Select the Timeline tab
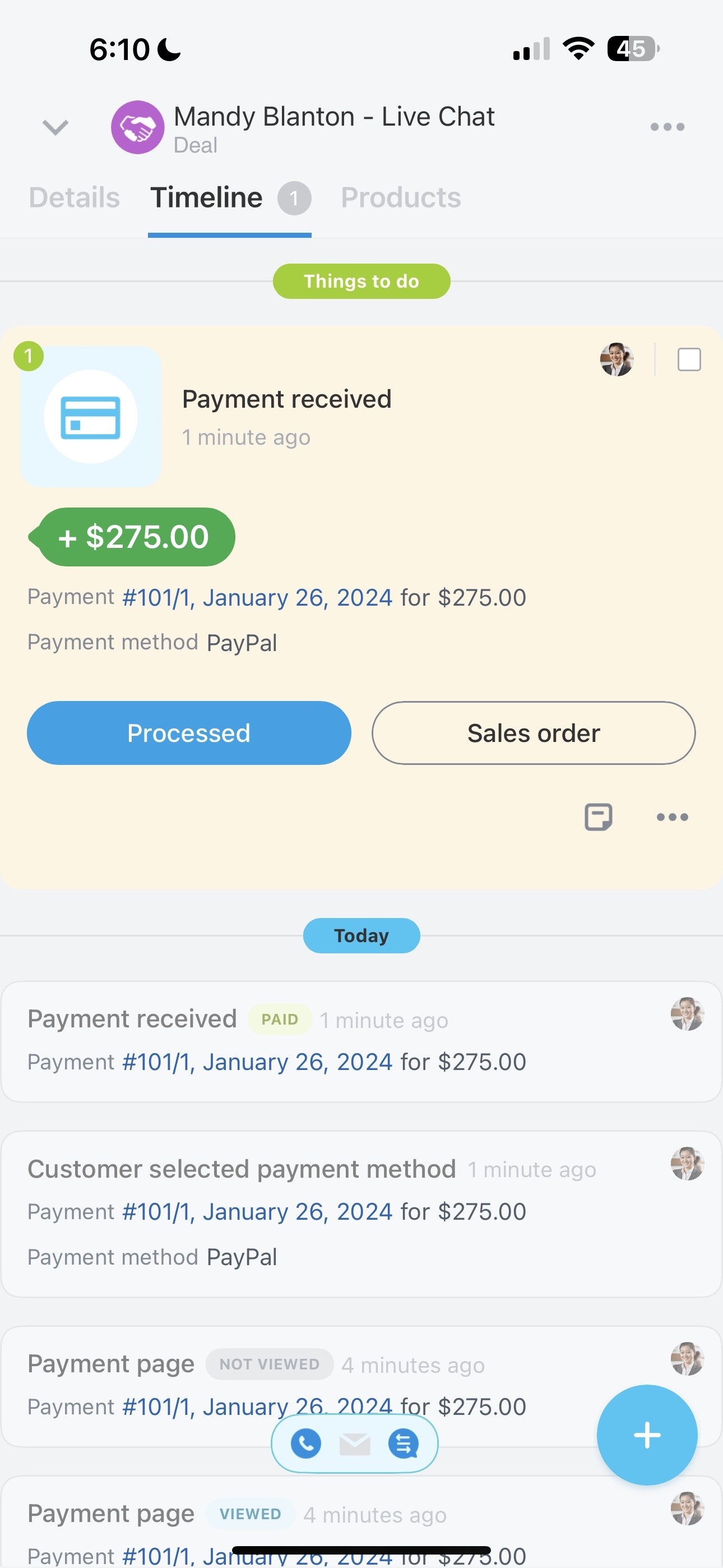Viewport: 723px width, 1568px height. pyautogui.click(x=230, y=197)
